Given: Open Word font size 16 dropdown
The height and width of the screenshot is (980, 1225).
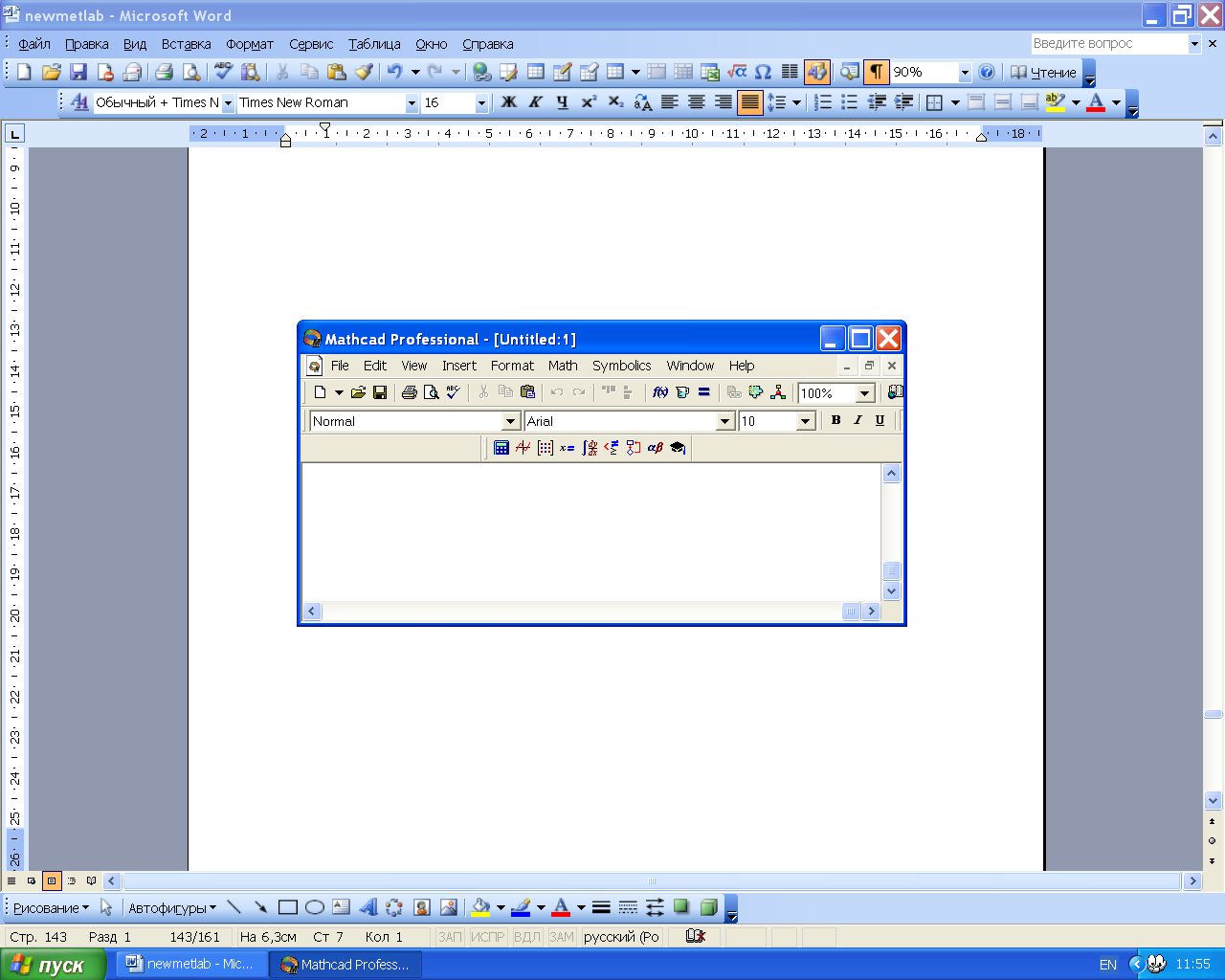Looking at the screenshot, I should pyautogui.click(x=481, y=103).
